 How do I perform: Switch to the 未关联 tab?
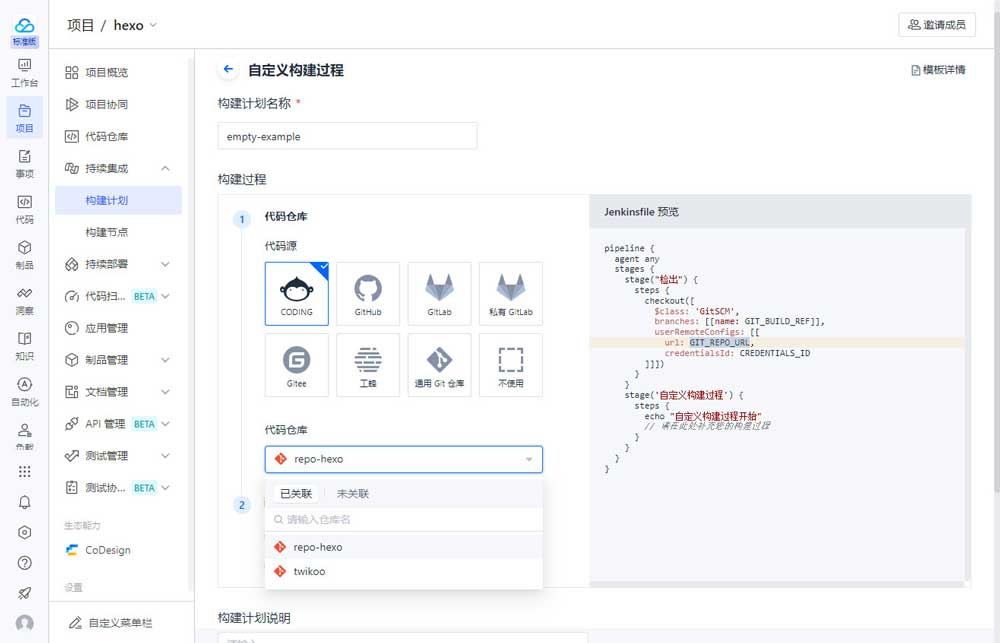click(353, 493)
